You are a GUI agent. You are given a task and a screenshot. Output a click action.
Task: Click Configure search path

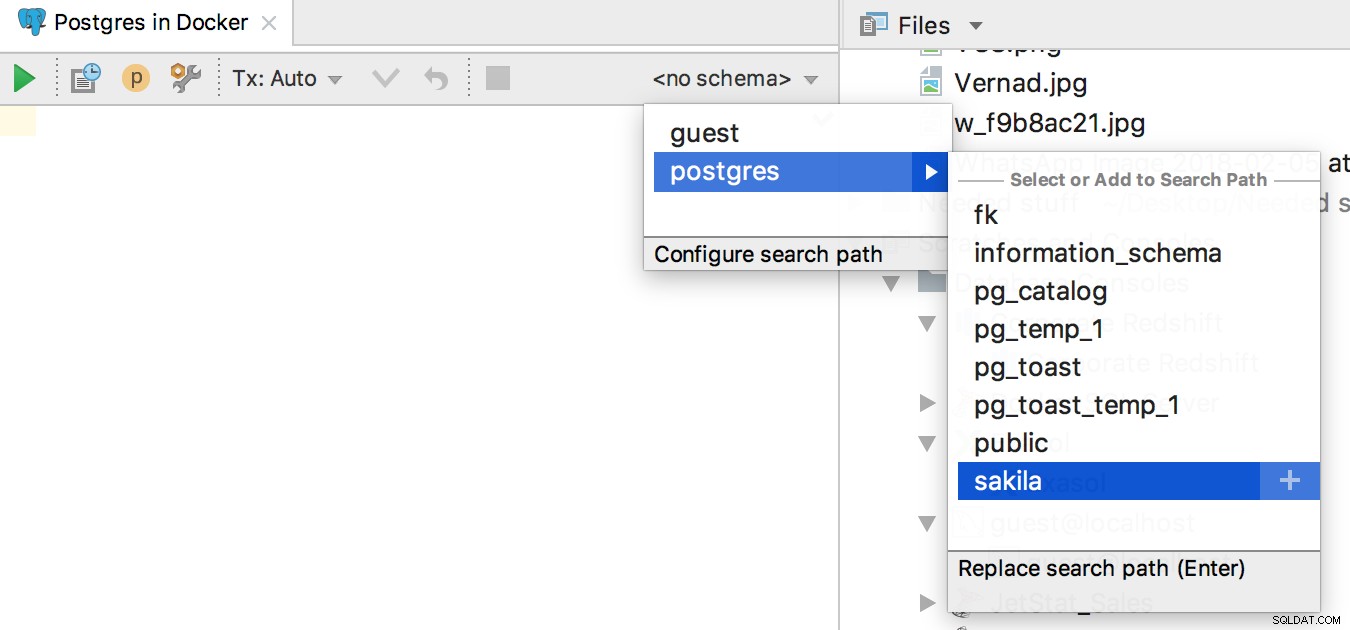point(768,254)
